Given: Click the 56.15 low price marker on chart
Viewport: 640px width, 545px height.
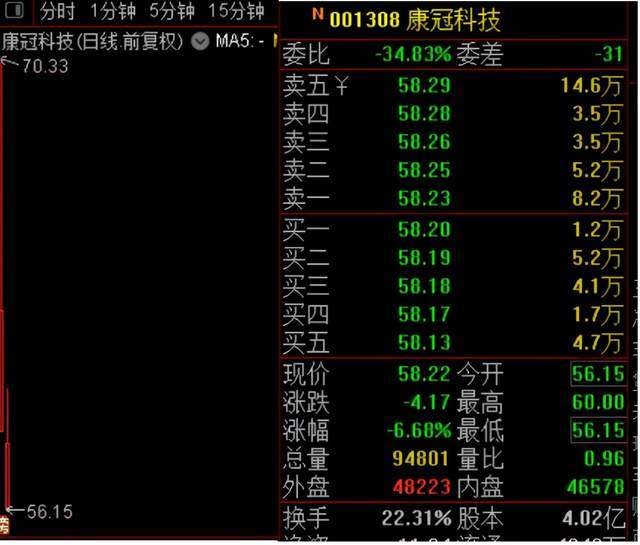Looking at the screenshot, I should [49, 512].
